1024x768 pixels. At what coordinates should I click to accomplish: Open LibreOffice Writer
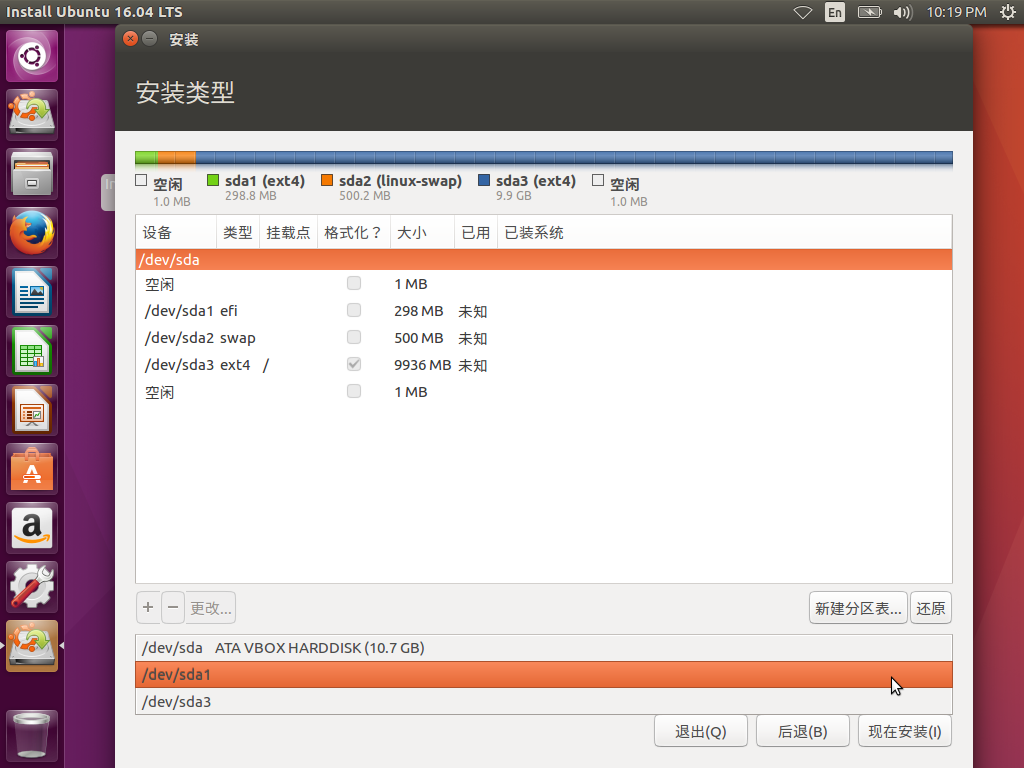(x=32, y=292)
